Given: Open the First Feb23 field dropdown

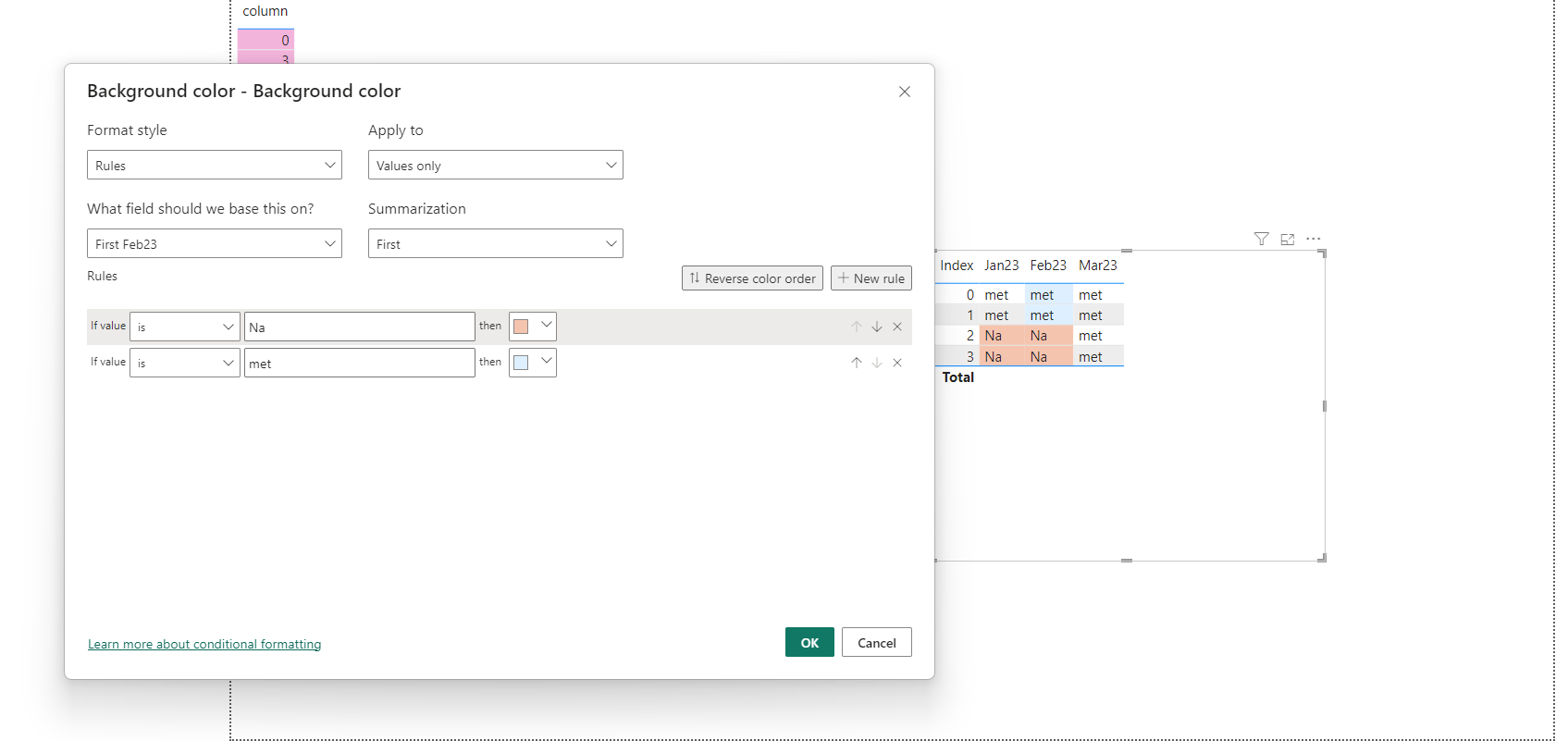Looking at the screenshot, I should pyautogui.click(x=215, y=243).
